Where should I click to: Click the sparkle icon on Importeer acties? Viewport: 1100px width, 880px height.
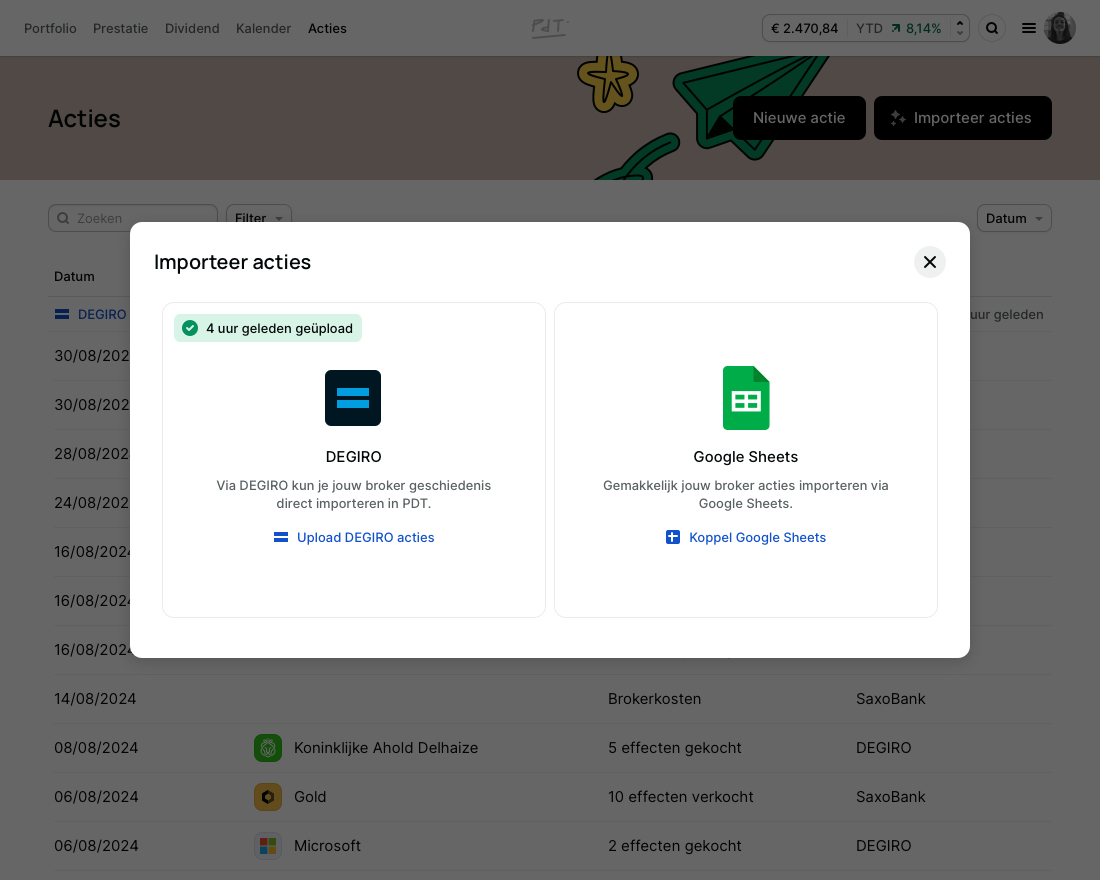(897, 118)
